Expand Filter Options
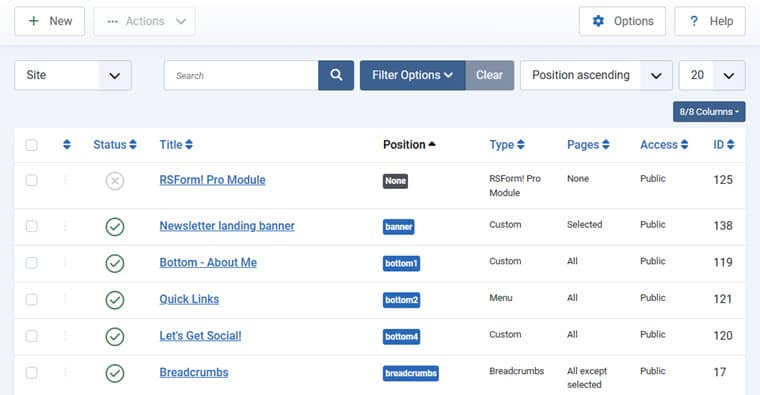The height and width of the screenshot is (395, 760). 412,75
